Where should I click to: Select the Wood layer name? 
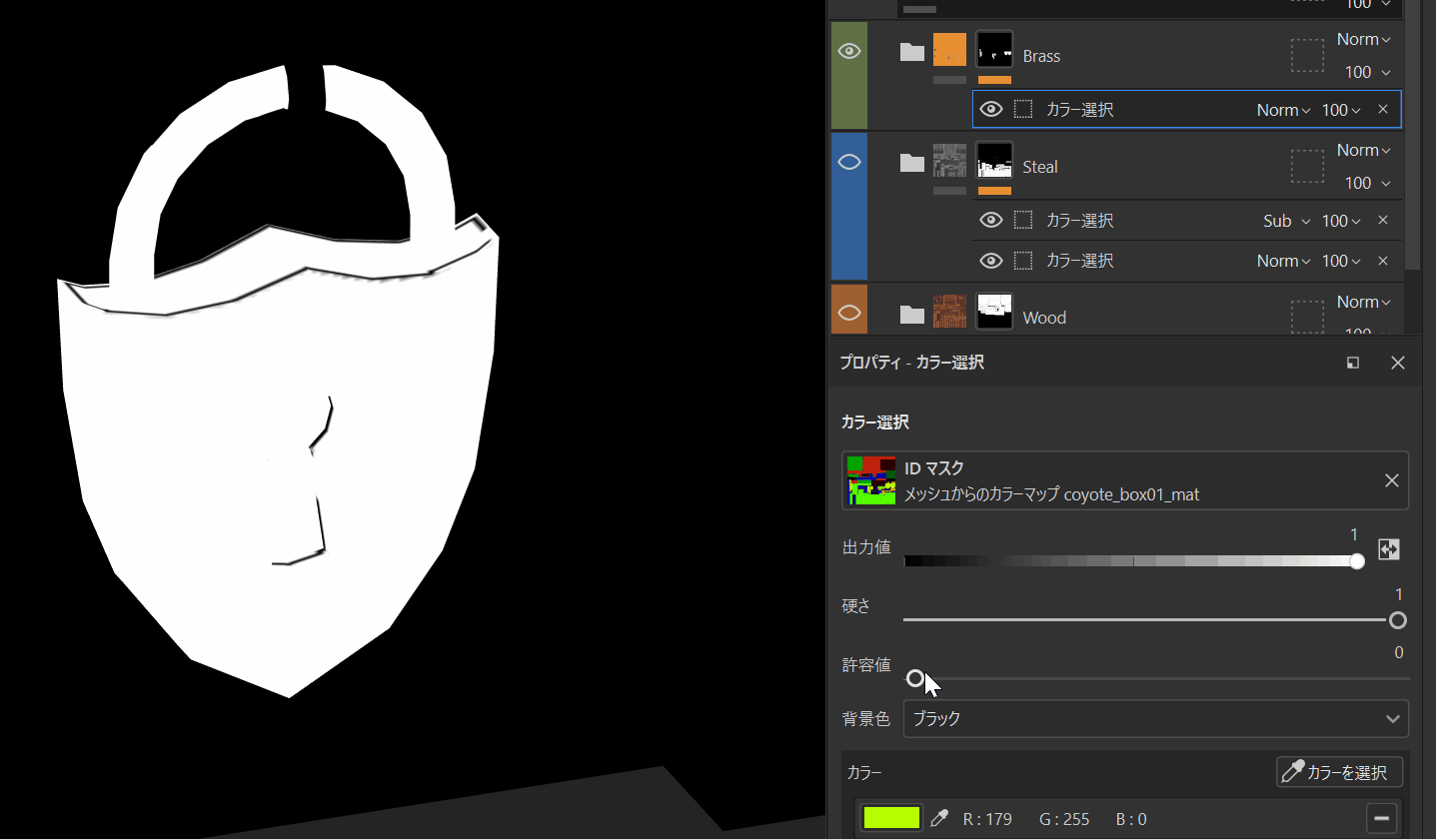[1044, 318]
